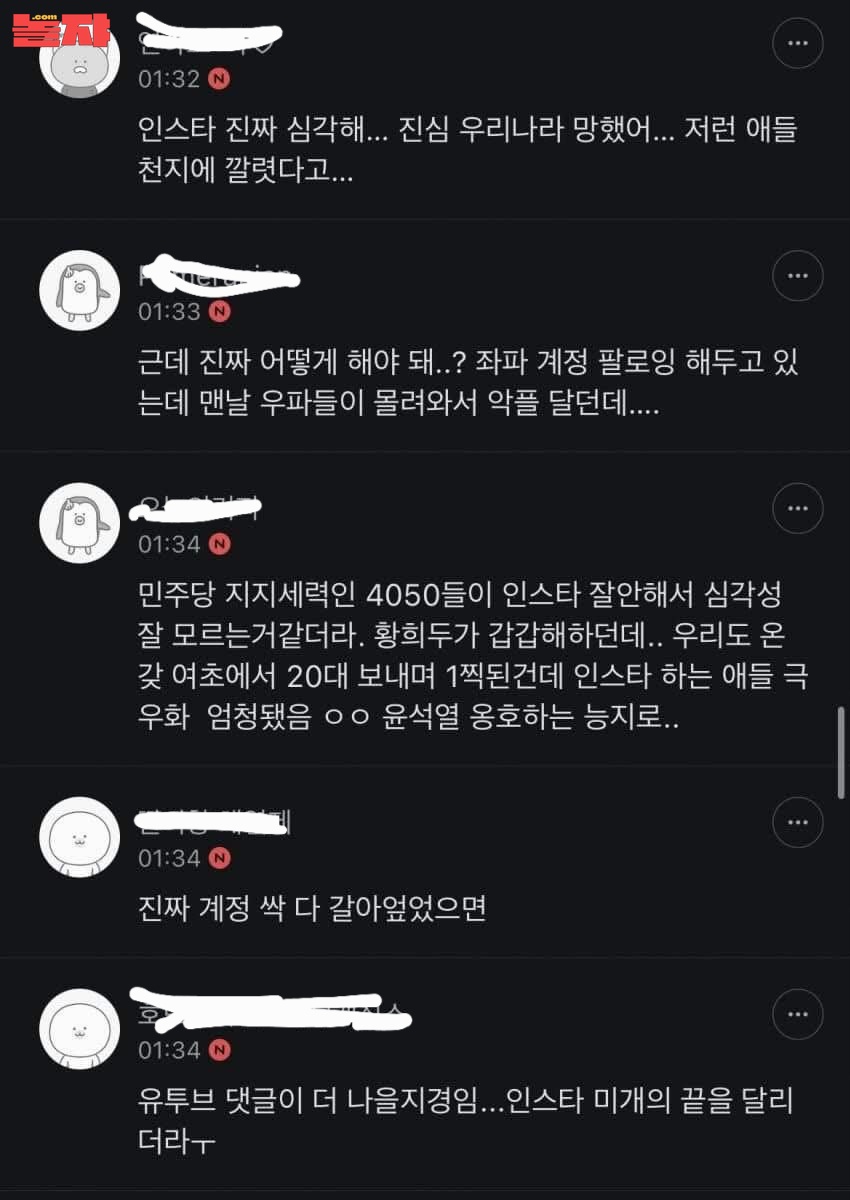Image resolution: width=850 pixels, height=1200 pixels.
Task: Open the avatar beside the 좌파 계정 comment
Action: 80,291
